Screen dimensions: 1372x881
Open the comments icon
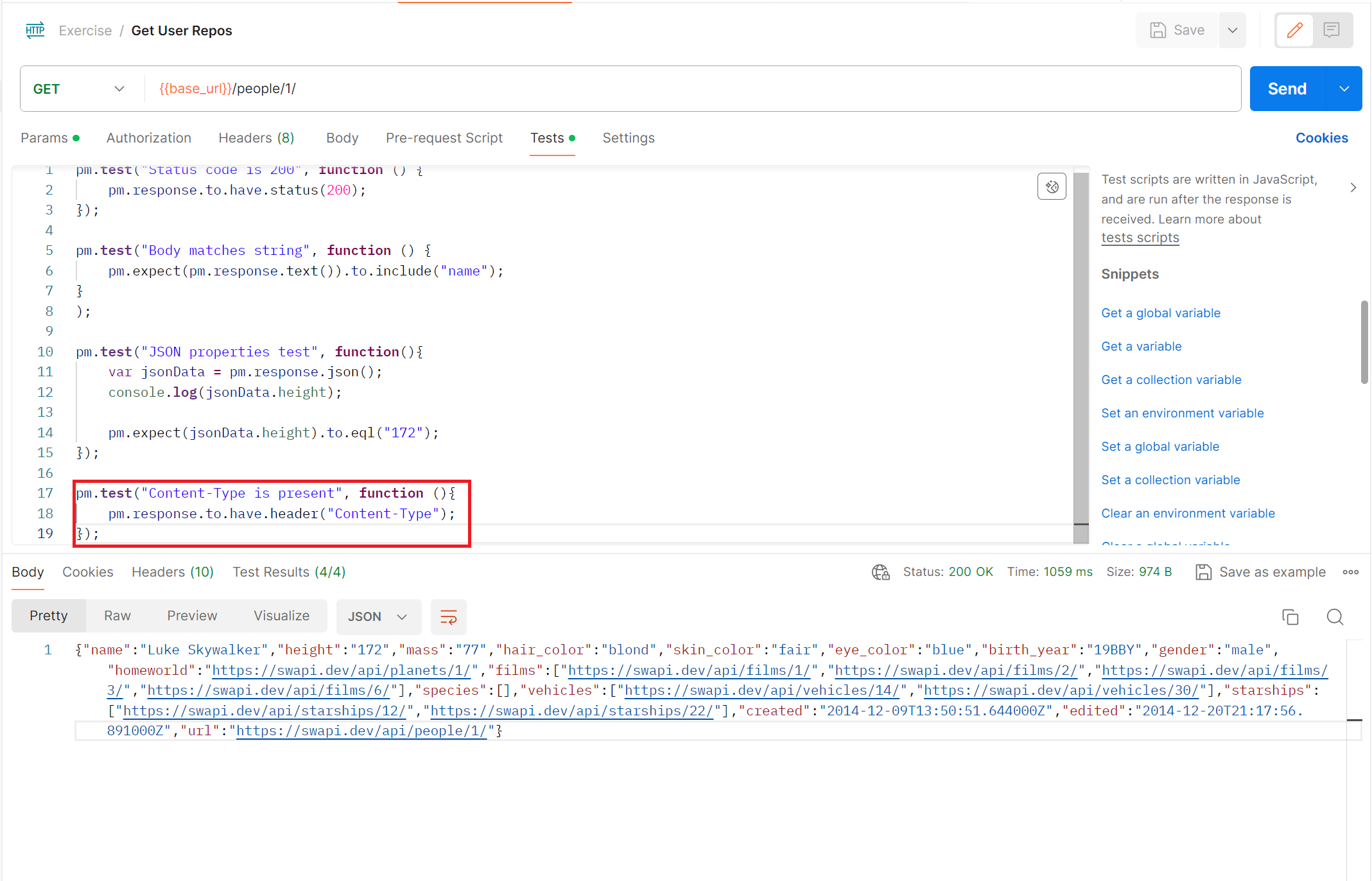click(1332, 30)
